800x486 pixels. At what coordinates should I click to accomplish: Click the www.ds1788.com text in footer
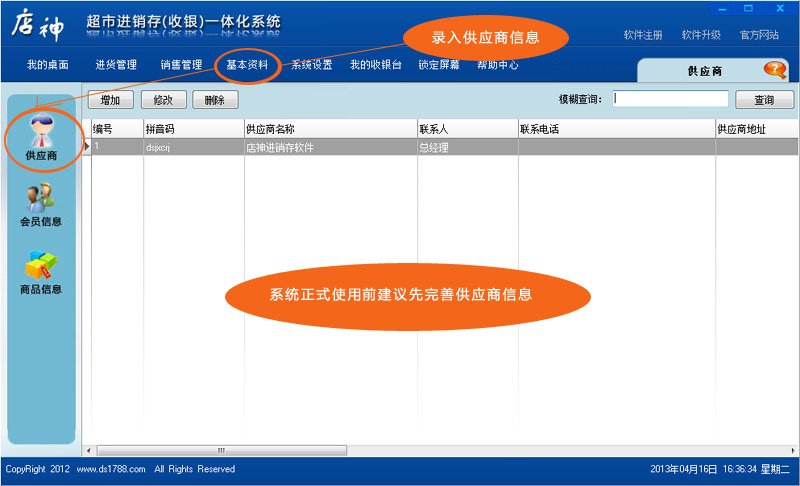coord(111,469)
